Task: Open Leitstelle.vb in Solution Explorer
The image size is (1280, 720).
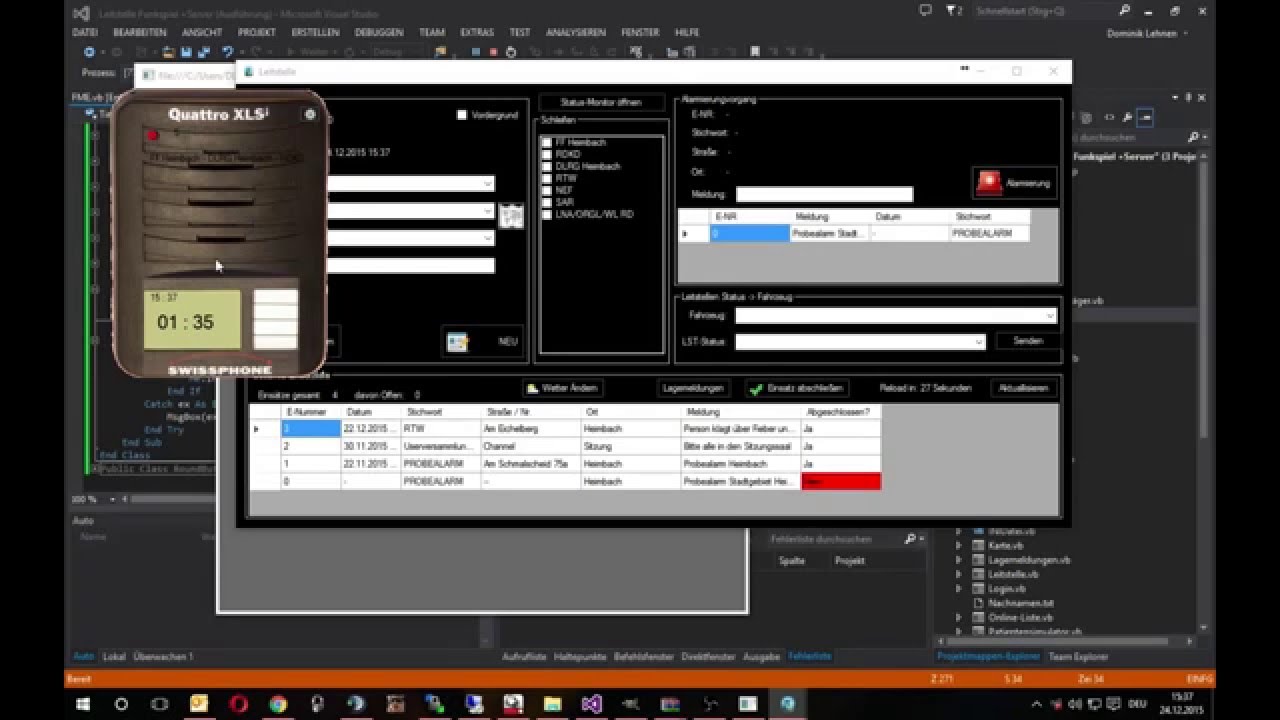Action: pos(1013,574)
